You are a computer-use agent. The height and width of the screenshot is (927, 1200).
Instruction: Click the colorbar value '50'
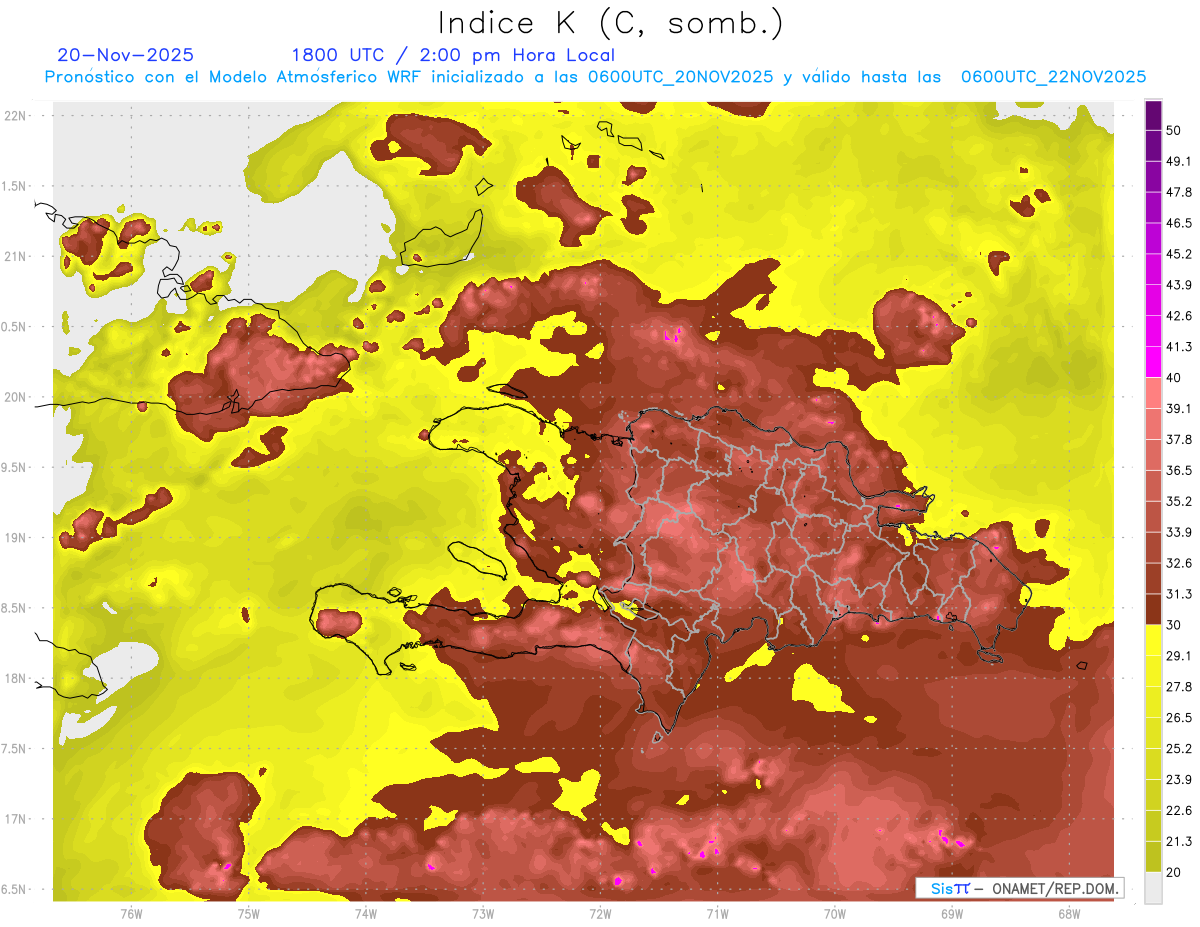1174,130
